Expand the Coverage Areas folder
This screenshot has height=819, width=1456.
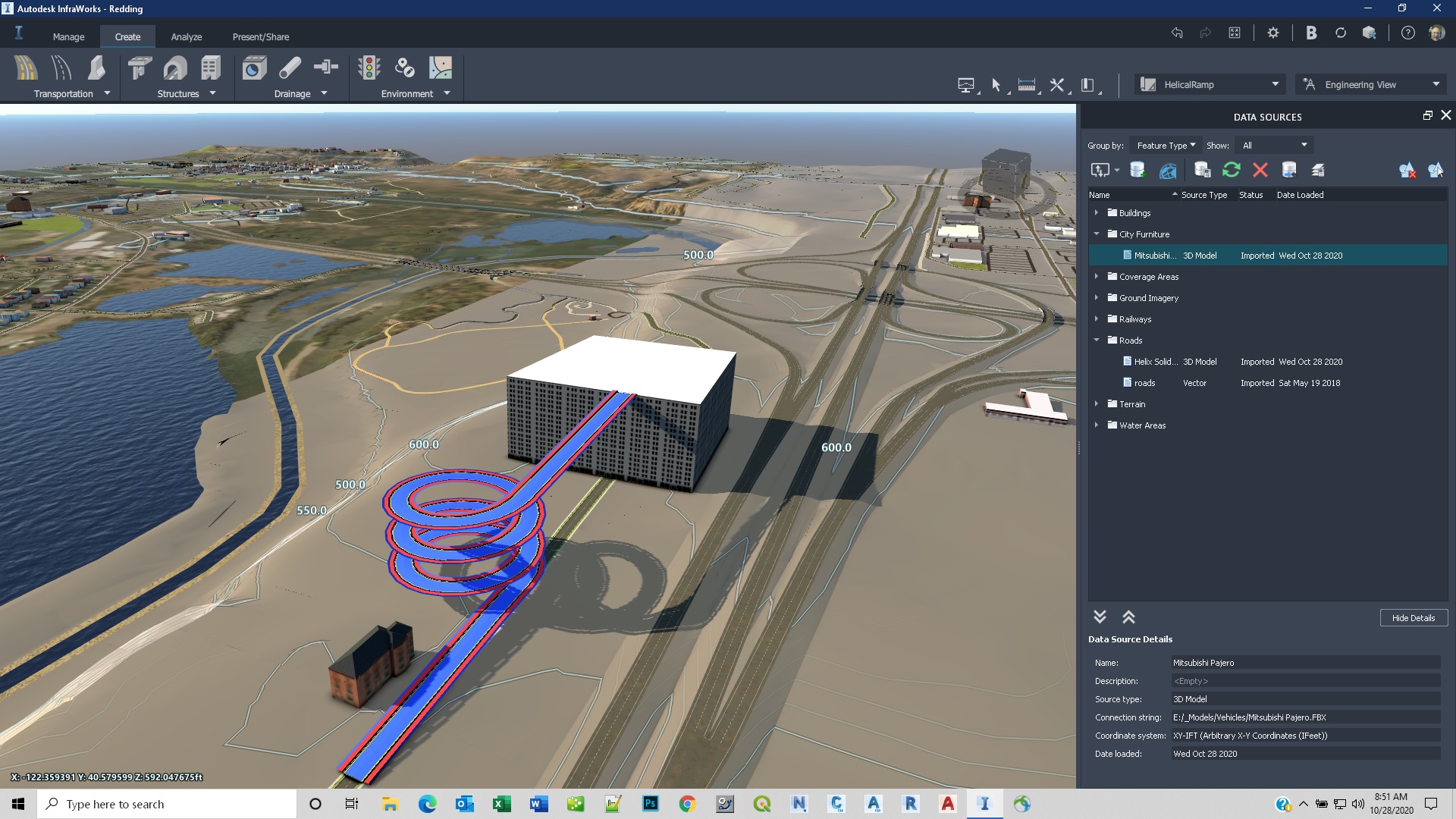(x=1097, y=277)
